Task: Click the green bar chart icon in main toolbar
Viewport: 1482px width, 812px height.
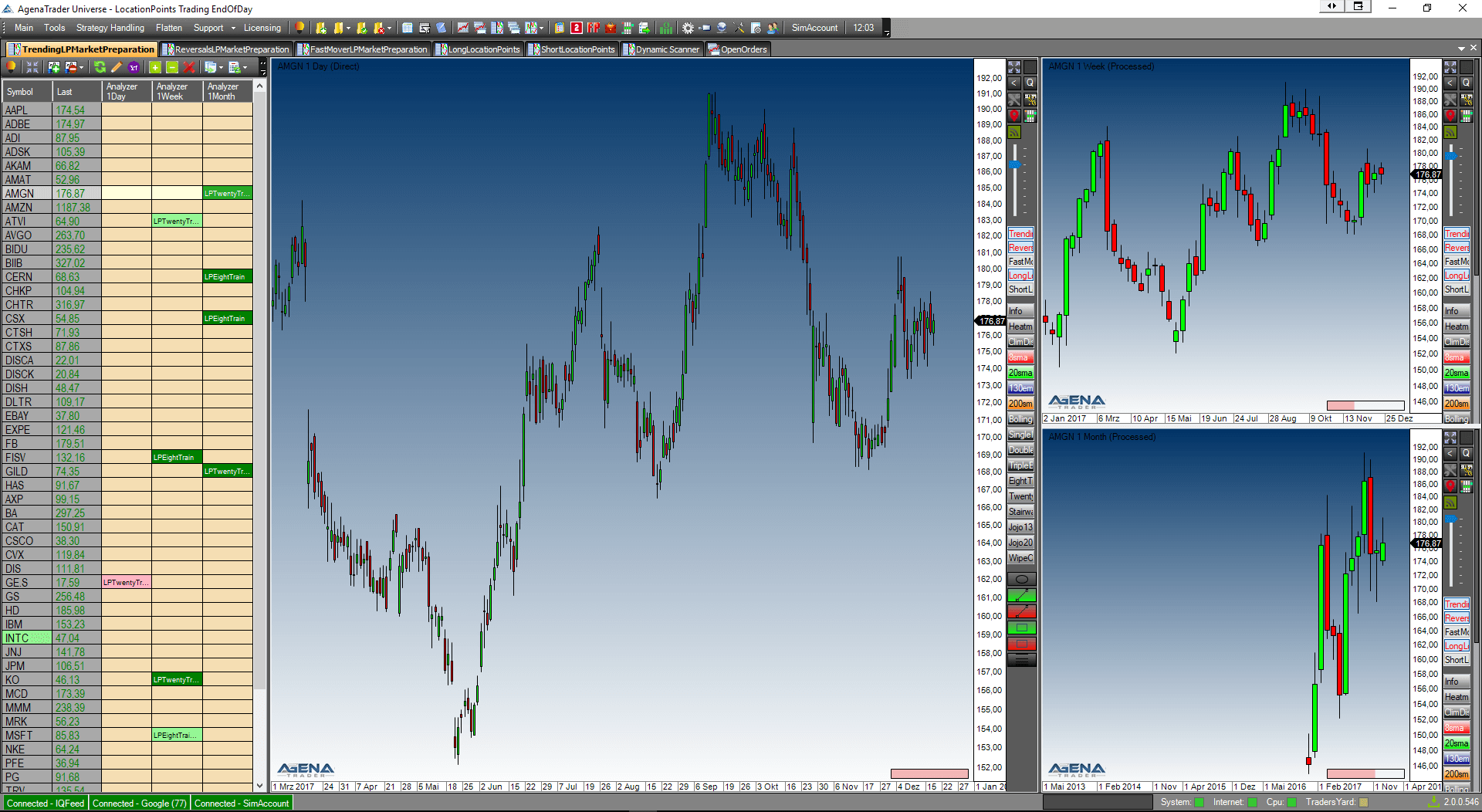Action: pyautogui.click(x=666, y=28)
